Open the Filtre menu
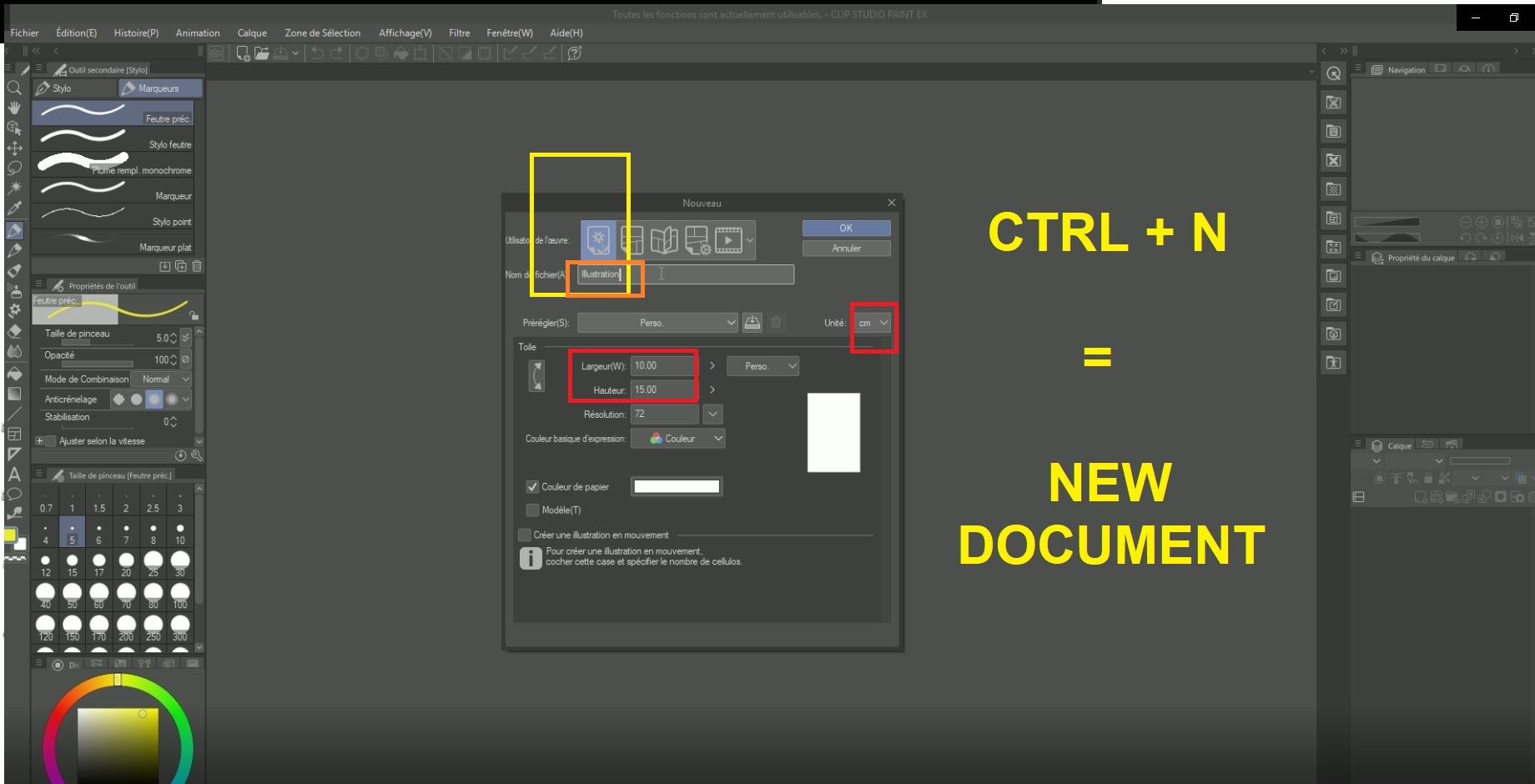Image resolution: width=1535 pixels, height=784 pixels. (x=459, y=33)
